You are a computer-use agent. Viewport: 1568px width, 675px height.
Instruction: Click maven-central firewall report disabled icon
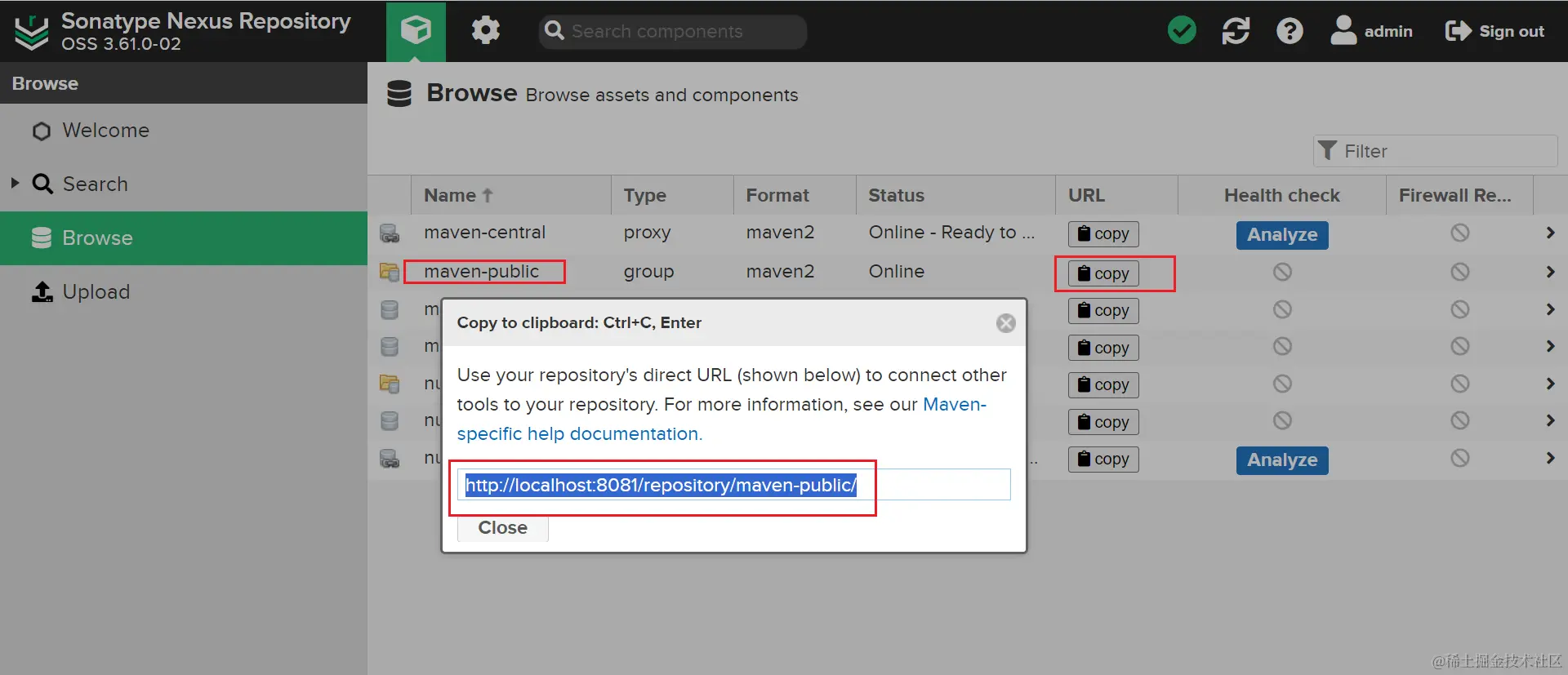(x=1460, y=233)
